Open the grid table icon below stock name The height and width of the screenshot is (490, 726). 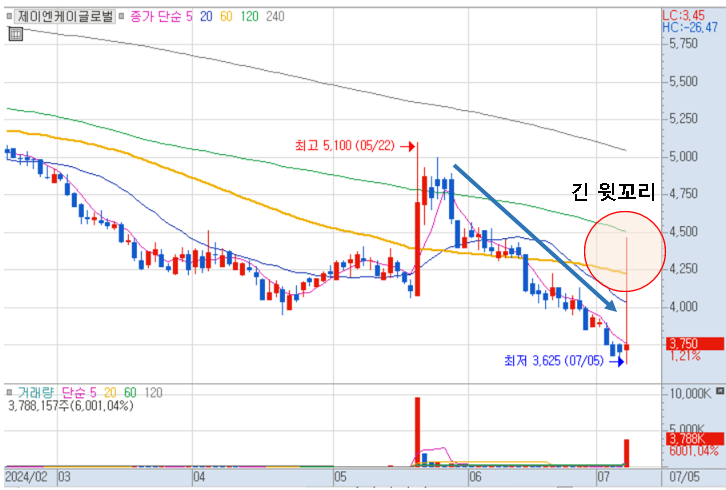(x=16, y=34)
